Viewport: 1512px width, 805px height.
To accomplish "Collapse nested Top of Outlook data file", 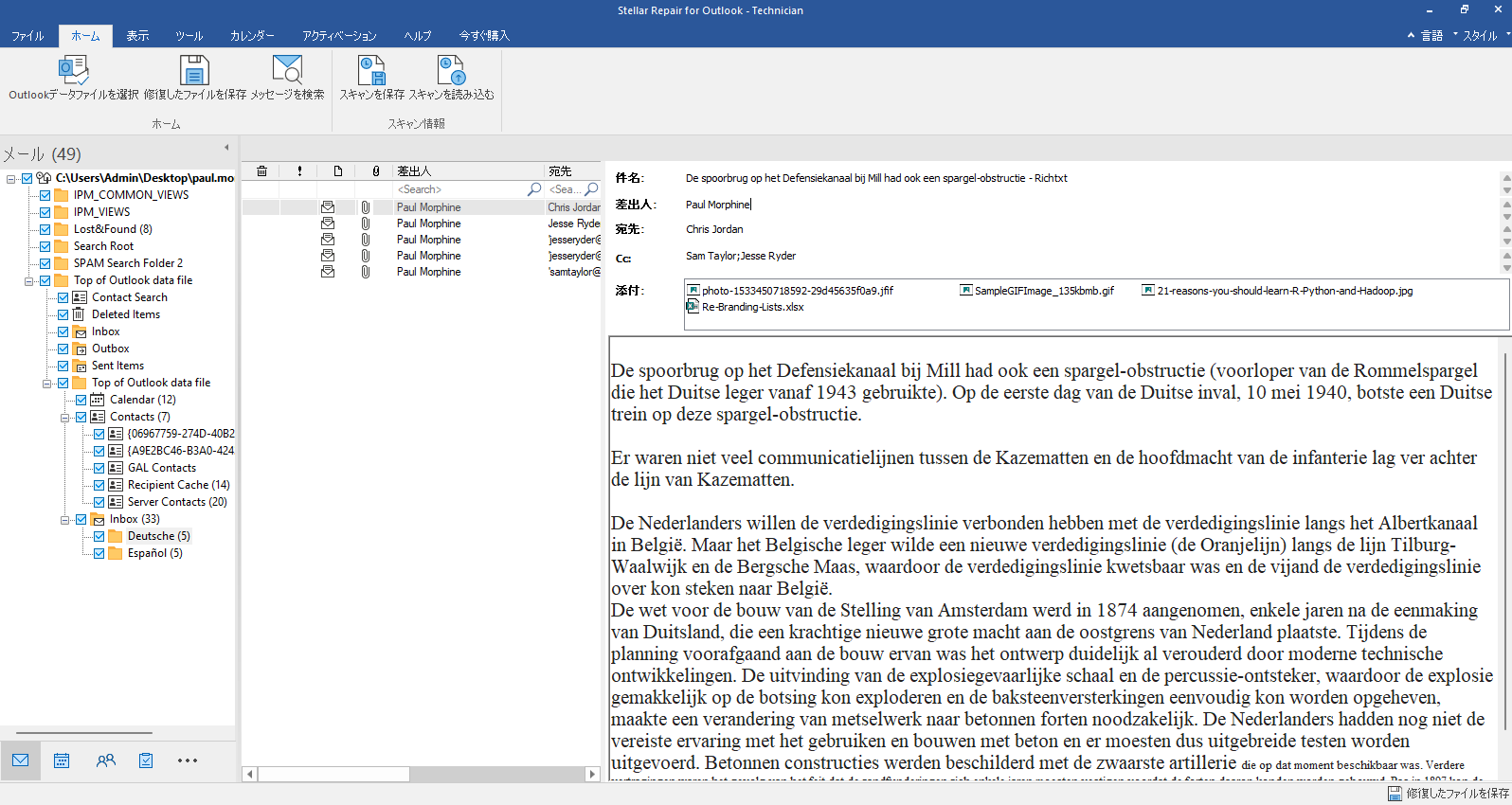I will pos(47,383).
